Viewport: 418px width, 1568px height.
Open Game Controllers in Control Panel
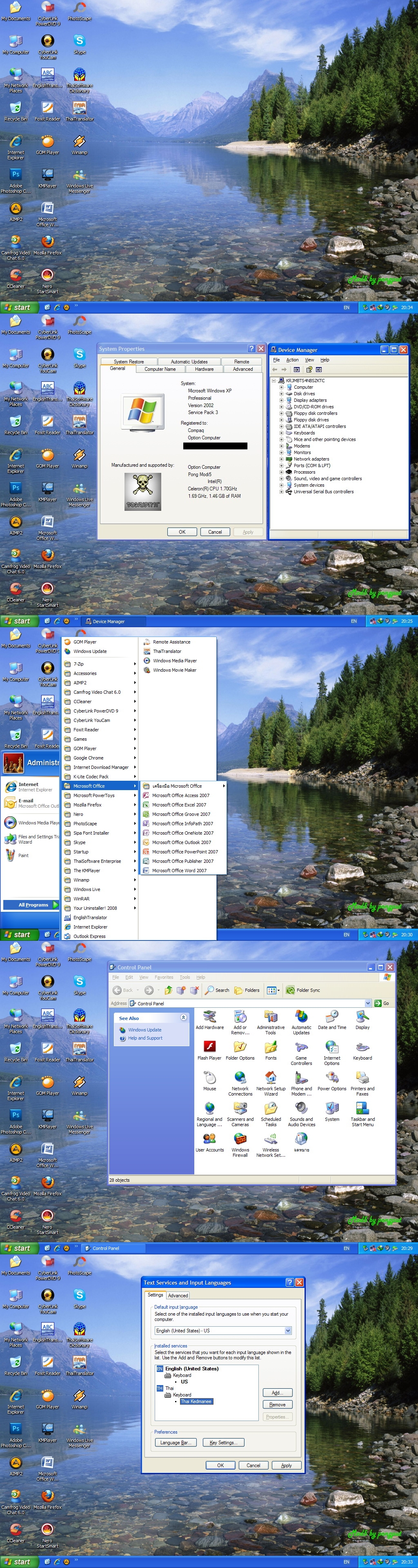tap(301, 1053)
